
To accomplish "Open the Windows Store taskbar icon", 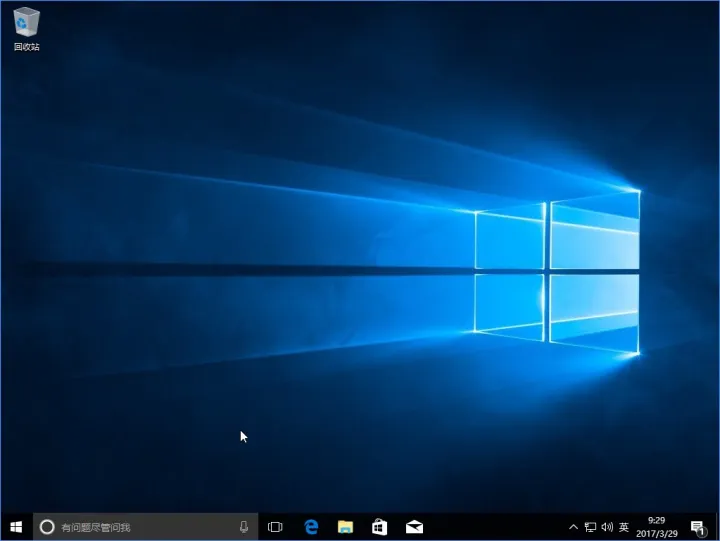I will (x=379, y=527).
